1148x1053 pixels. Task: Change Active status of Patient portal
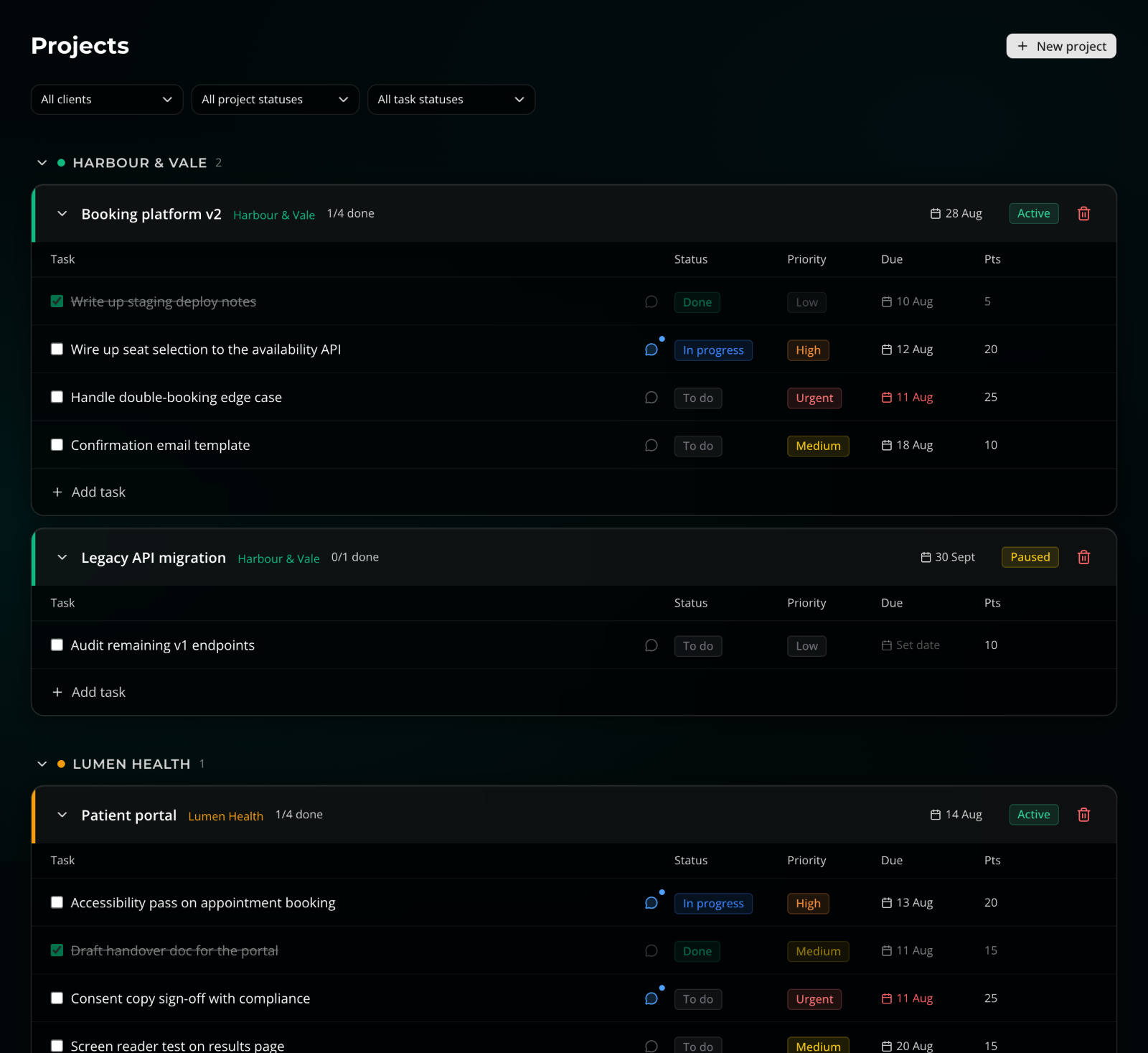[x=1034, y=815]
